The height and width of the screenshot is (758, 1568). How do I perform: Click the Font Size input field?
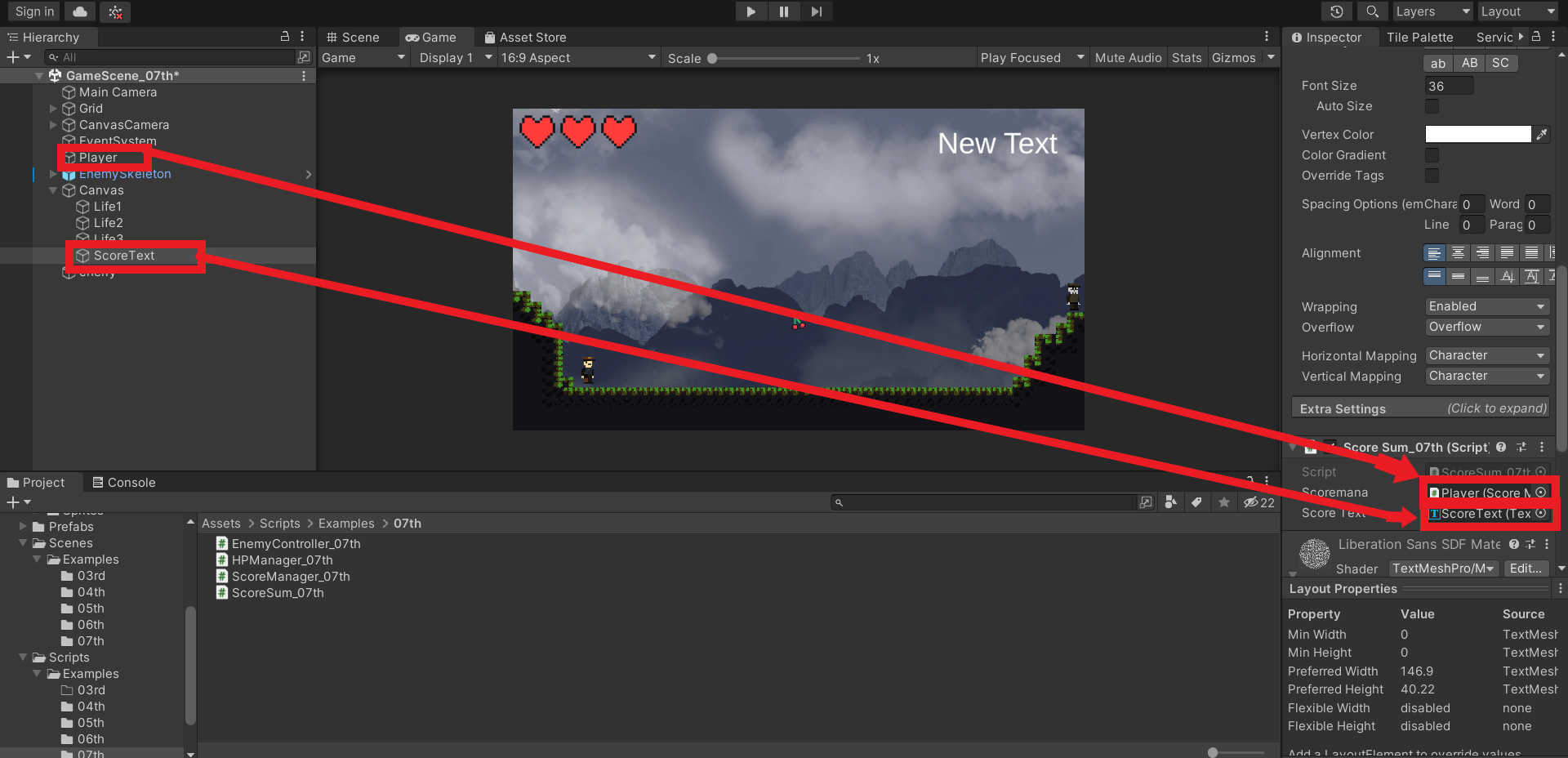pyautogui.click(x=1449, y=86)
